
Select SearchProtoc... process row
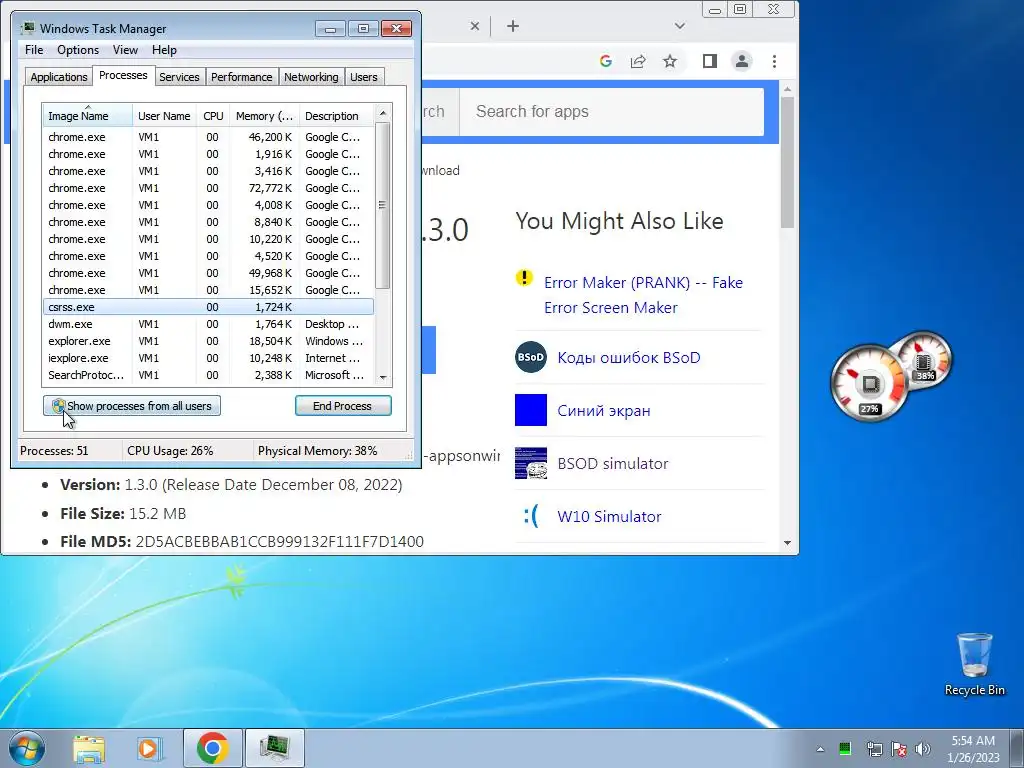click(x=208, y=375)
